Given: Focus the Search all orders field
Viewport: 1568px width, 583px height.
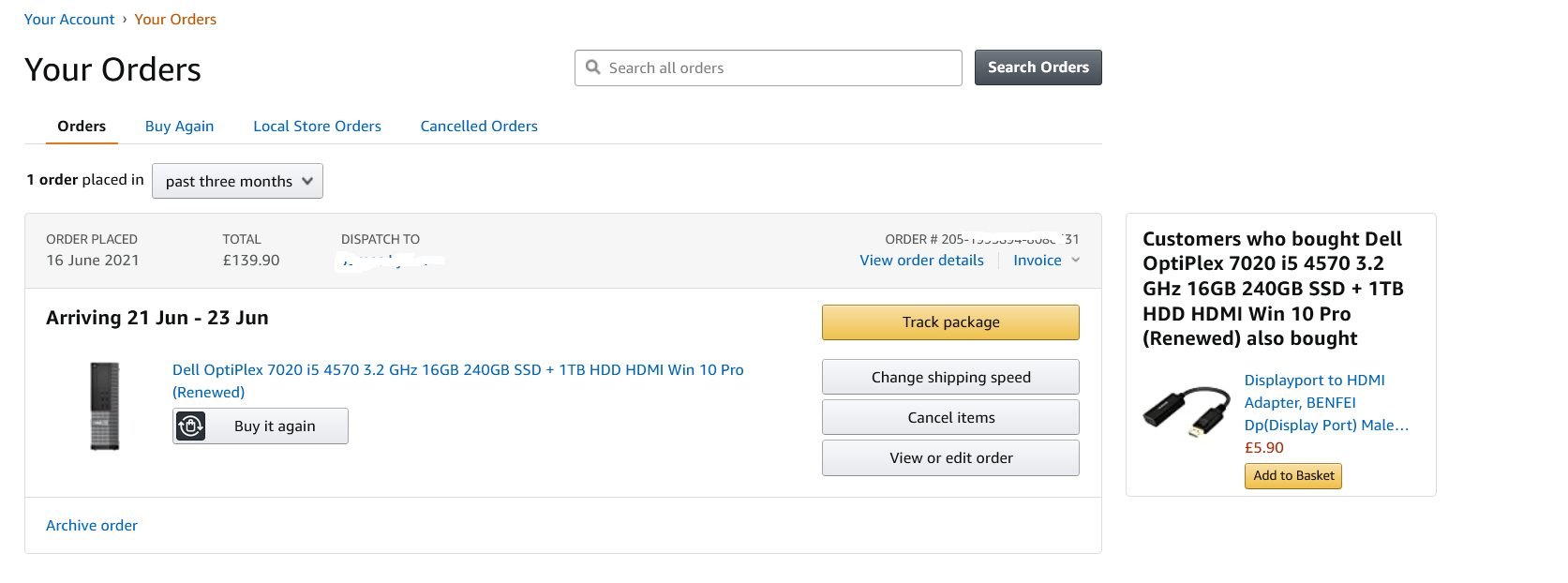Looking at the screenshot, I should pyautogui.click(x=769, y=67).
